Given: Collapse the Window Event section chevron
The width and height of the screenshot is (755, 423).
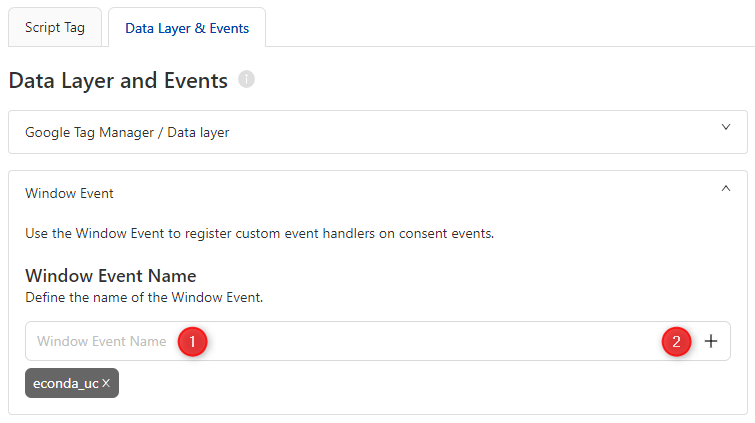Looking at the screenshot, I should [x=726, y=188].
